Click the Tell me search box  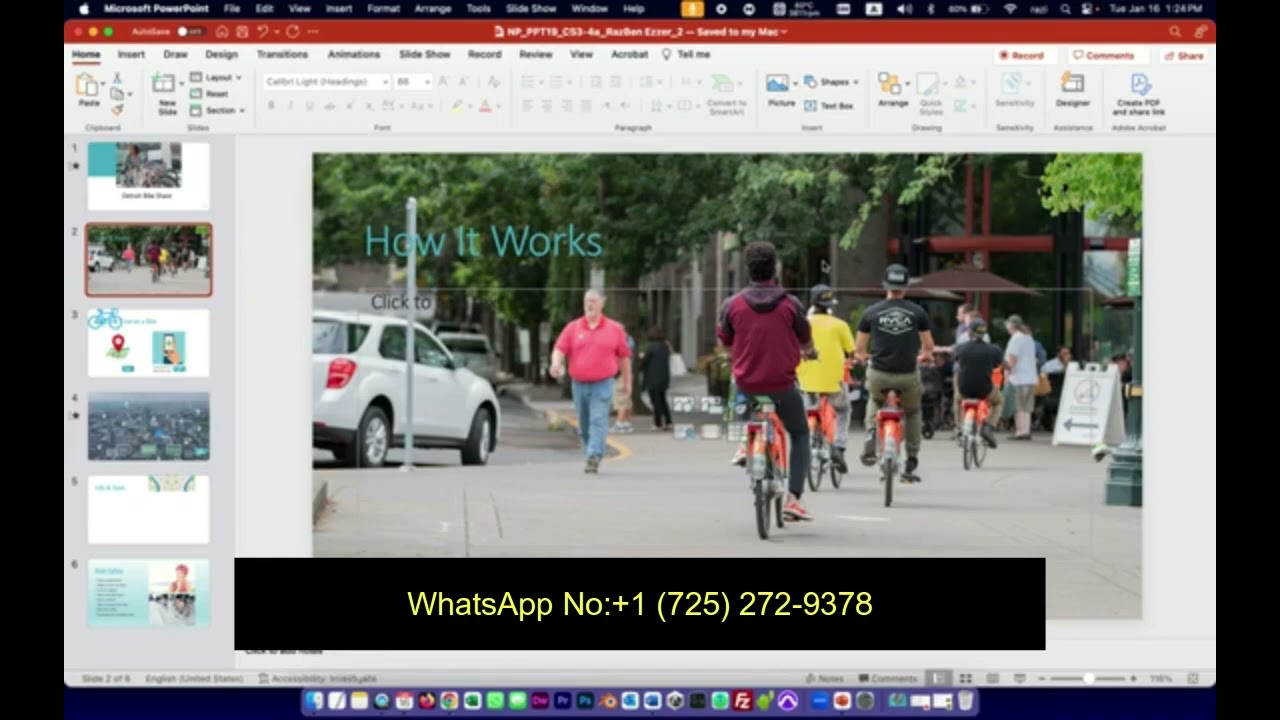click(687, 55)
